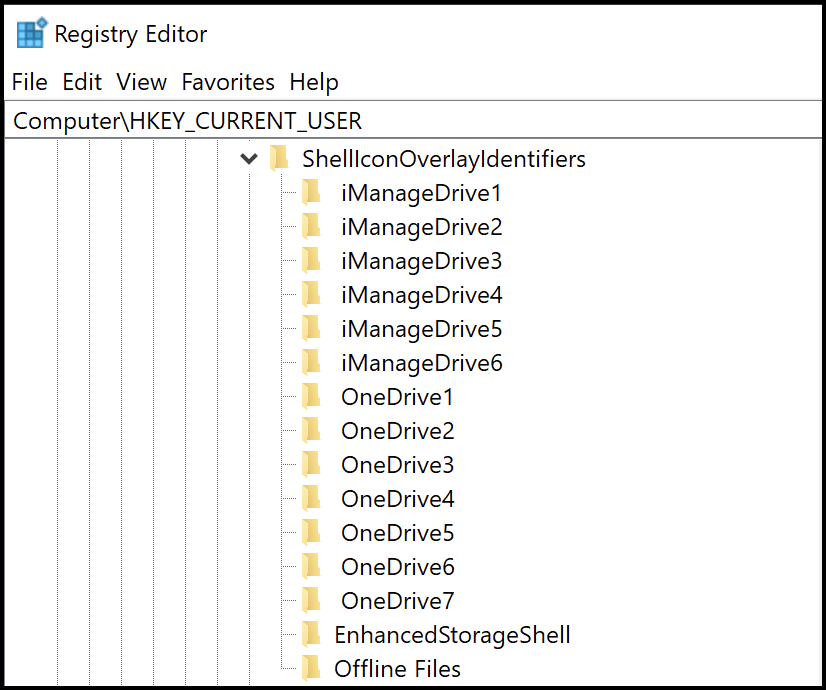Click the folder icon beside EnhancedStorageShell
Screen dimensions: 826x690
(x=311, y=635)
